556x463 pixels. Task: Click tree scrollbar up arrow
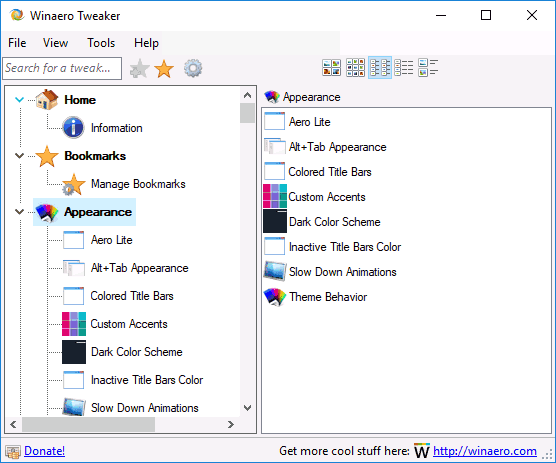pos(248,95)
